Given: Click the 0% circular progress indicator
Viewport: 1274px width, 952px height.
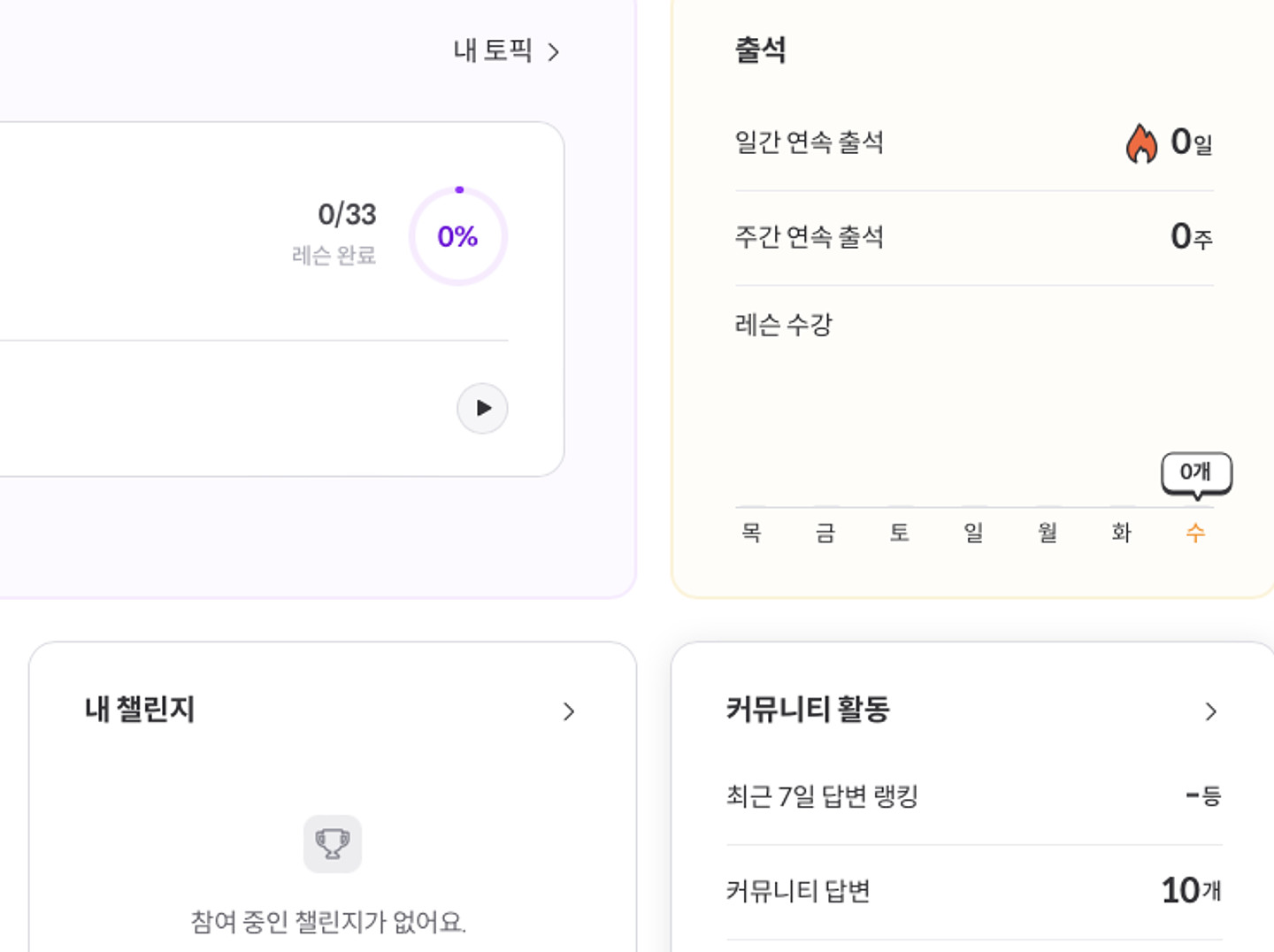Looking at the screenshot, I should point(458,236).
